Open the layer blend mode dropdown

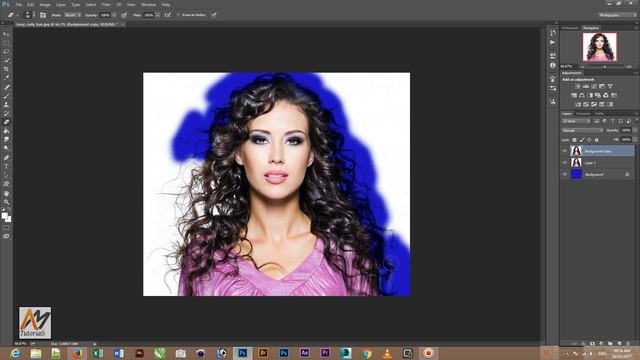coord(582,130)
